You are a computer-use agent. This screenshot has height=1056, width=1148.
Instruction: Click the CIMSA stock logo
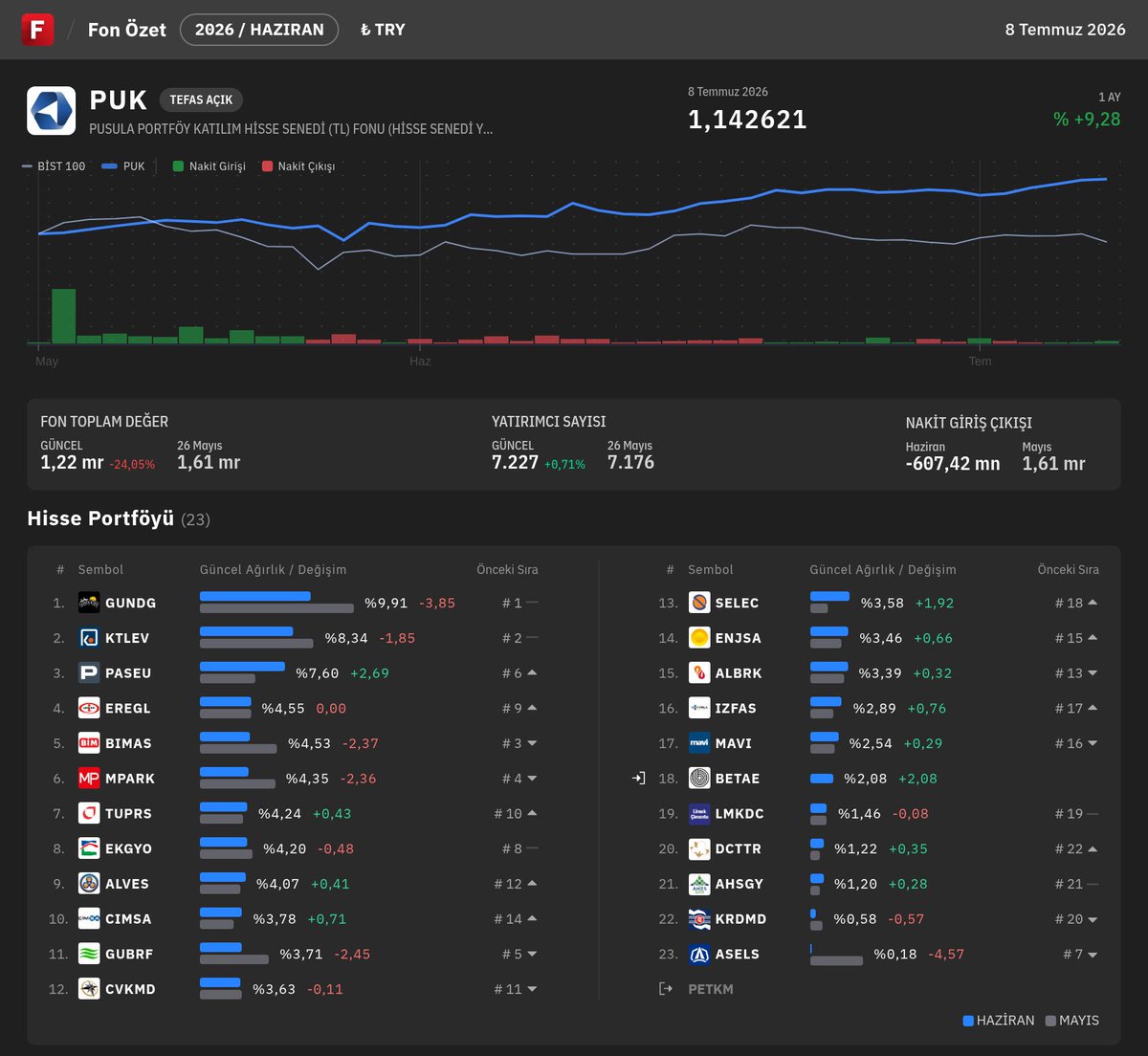89,918
